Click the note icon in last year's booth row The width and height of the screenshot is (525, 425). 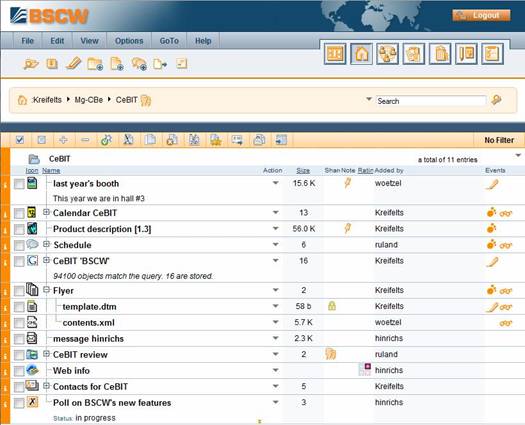click(x=348, y=183)
